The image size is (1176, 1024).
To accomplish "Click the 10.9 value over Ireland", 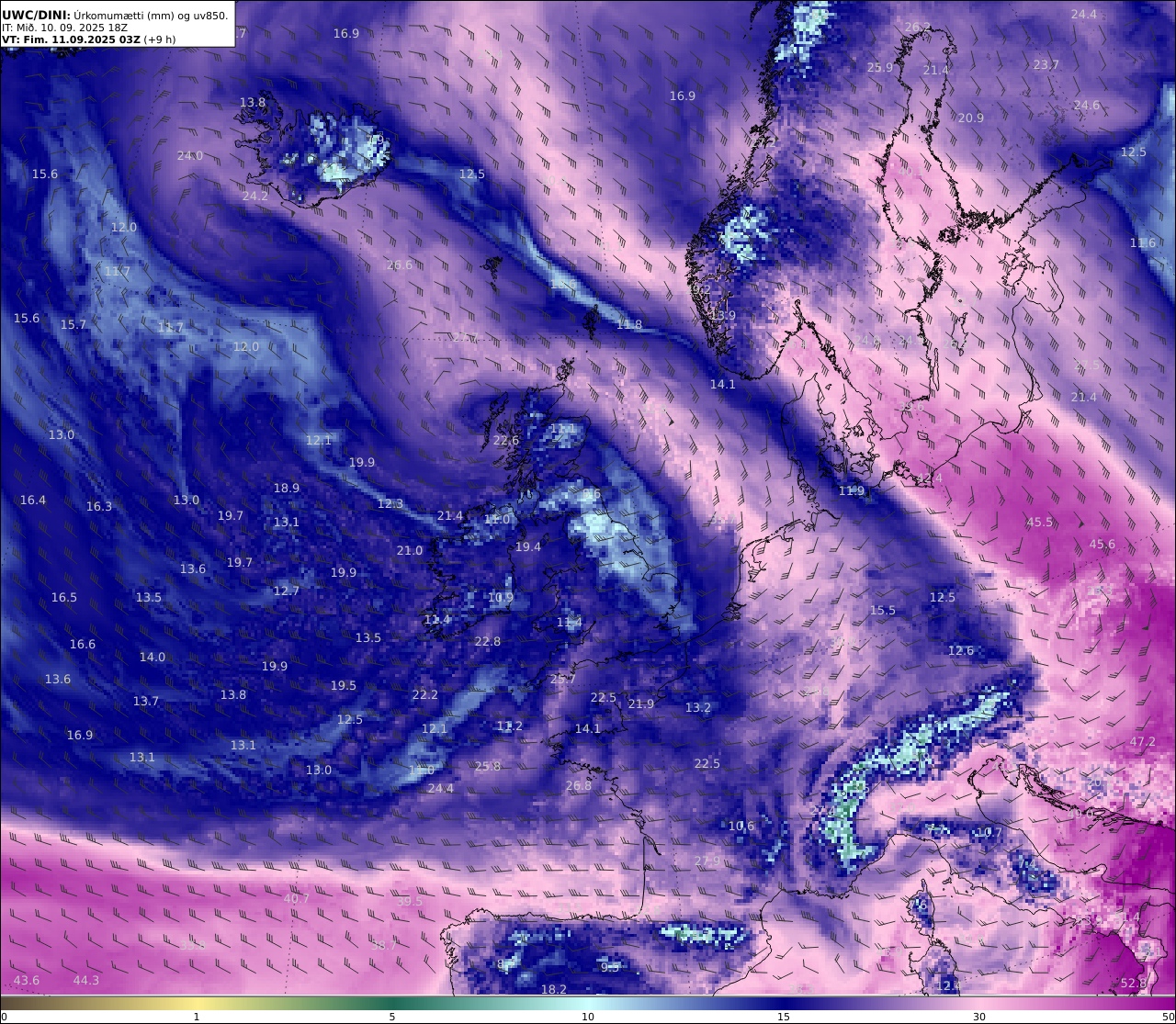I will [501, 598].
